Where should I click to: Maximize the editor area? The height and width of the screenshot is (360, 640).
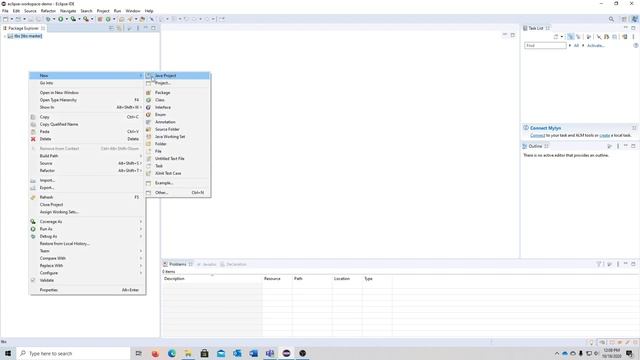513,35
